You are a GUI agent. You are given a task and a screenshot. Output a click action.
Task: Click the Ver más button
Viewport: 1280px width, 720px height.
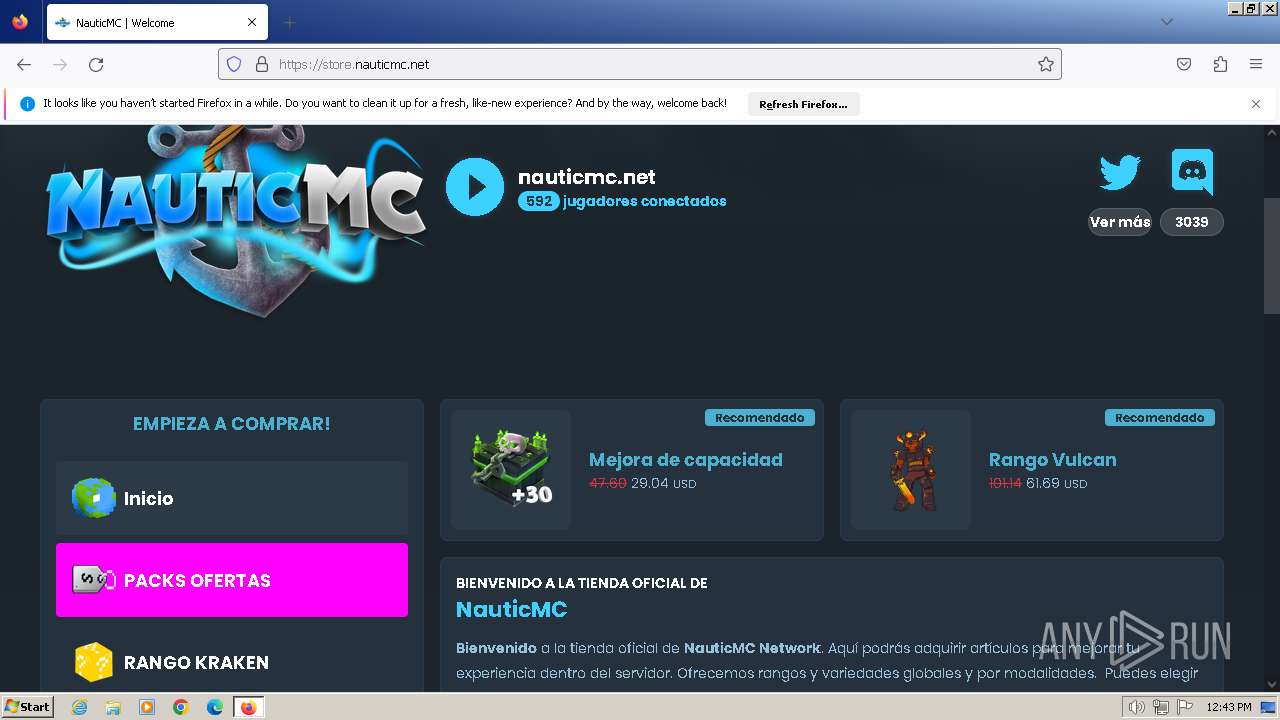(1120, 222)
